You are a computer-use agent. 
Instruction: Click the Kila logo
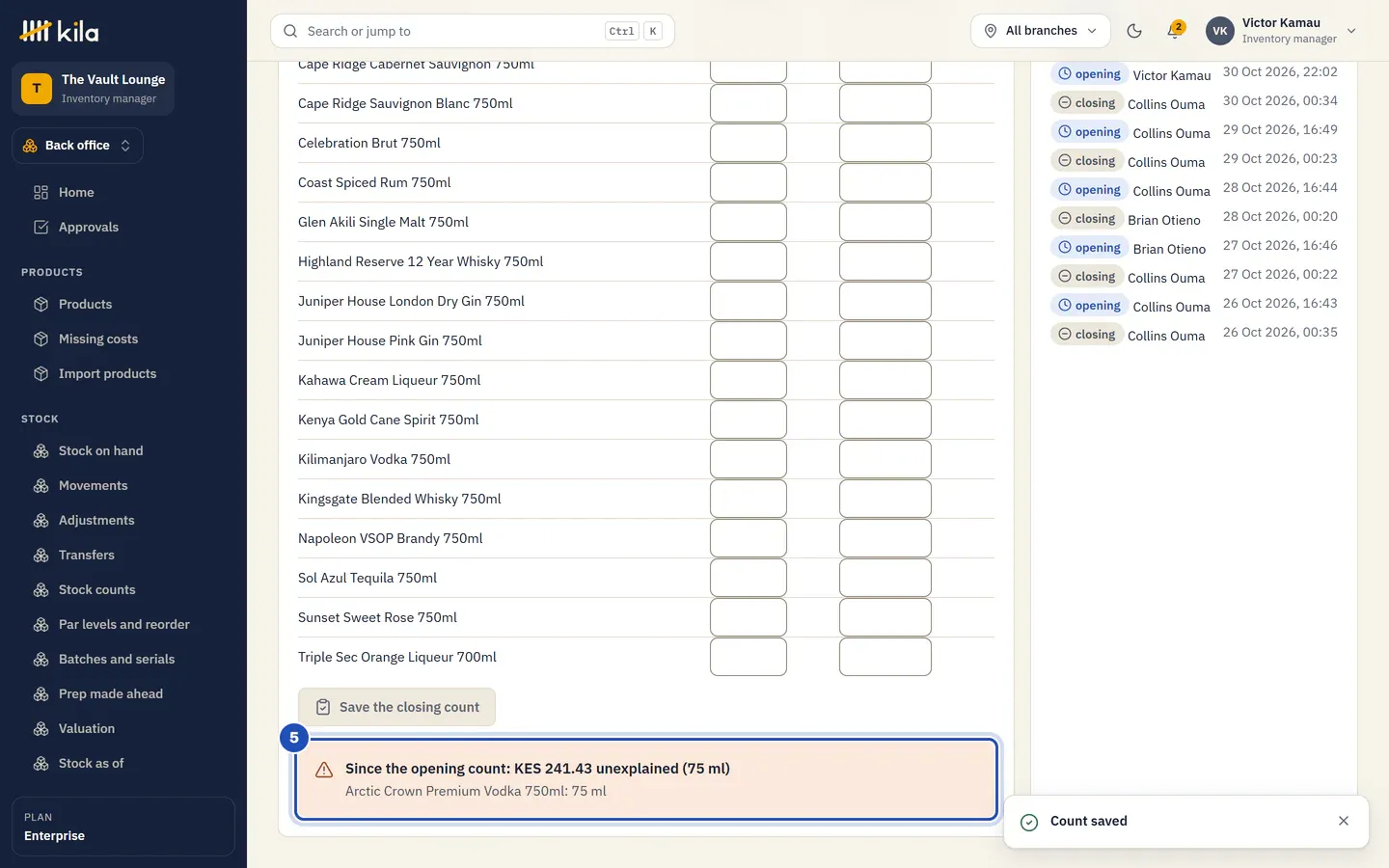(x=59, y=31)
